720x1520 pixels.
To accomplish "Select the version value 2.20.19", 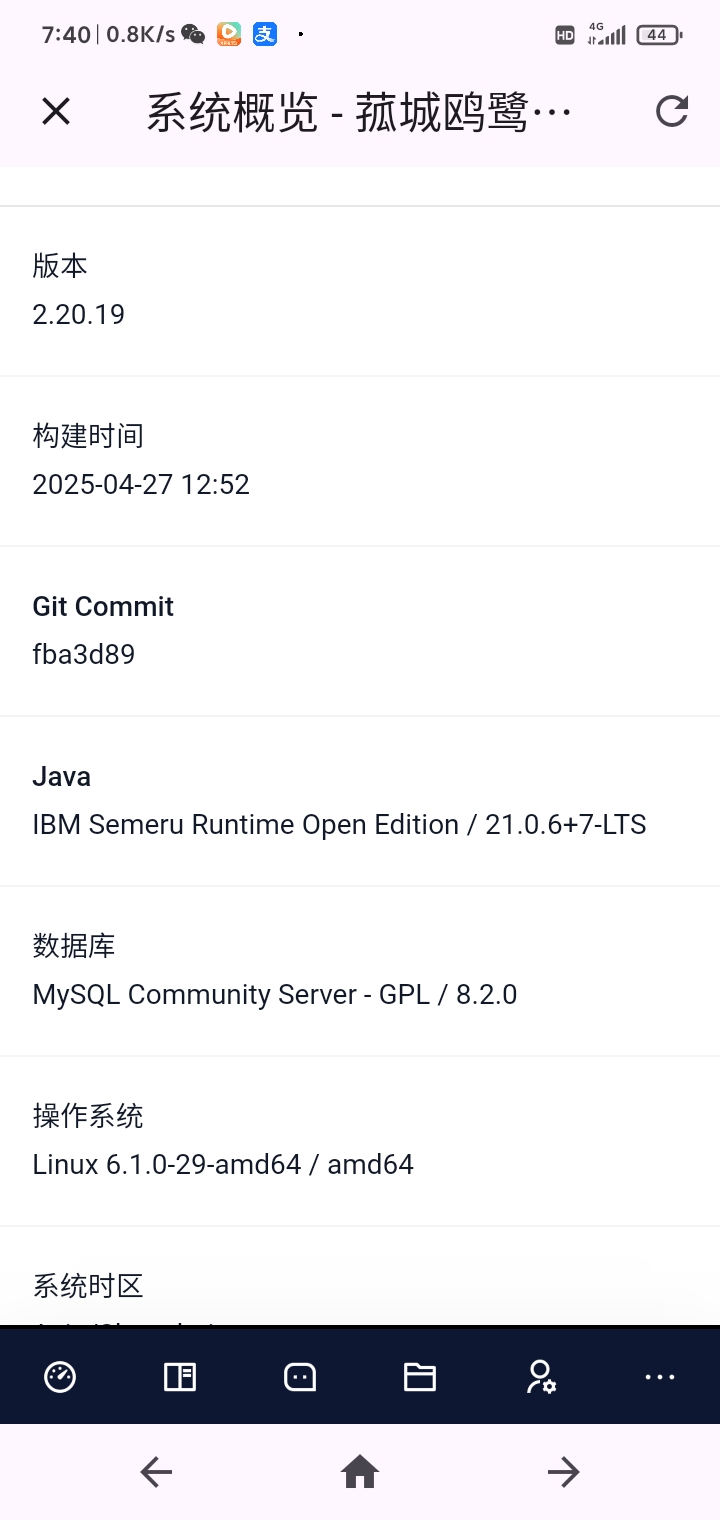I will (x=79, y=315).
